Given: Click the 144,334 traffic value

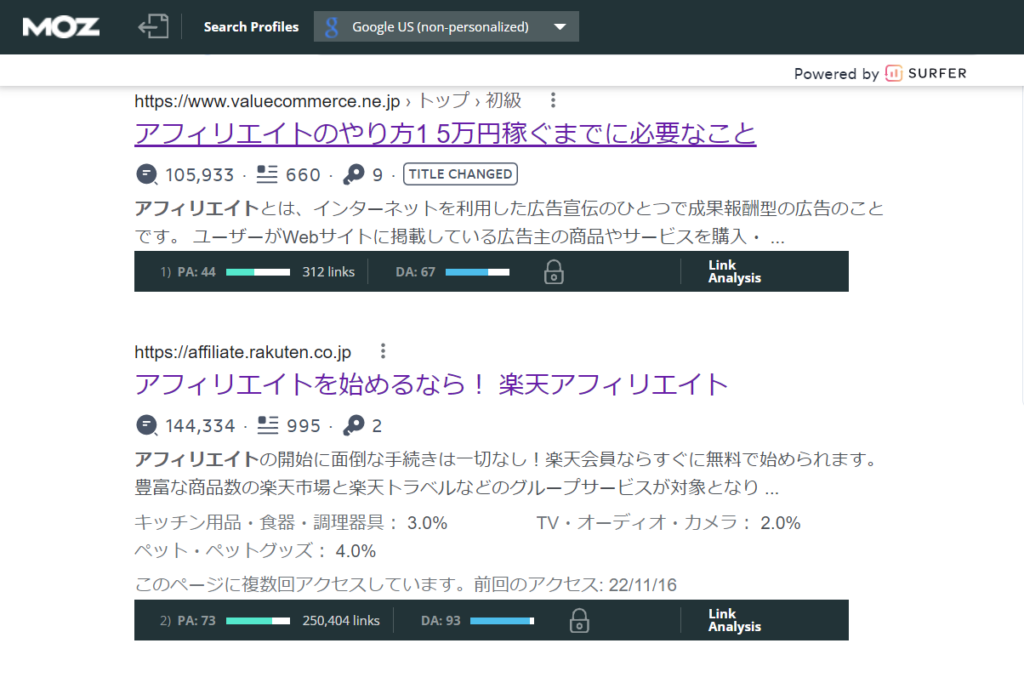Looking at the screenshot, I should pyautogui.click(x=200, y=426).
